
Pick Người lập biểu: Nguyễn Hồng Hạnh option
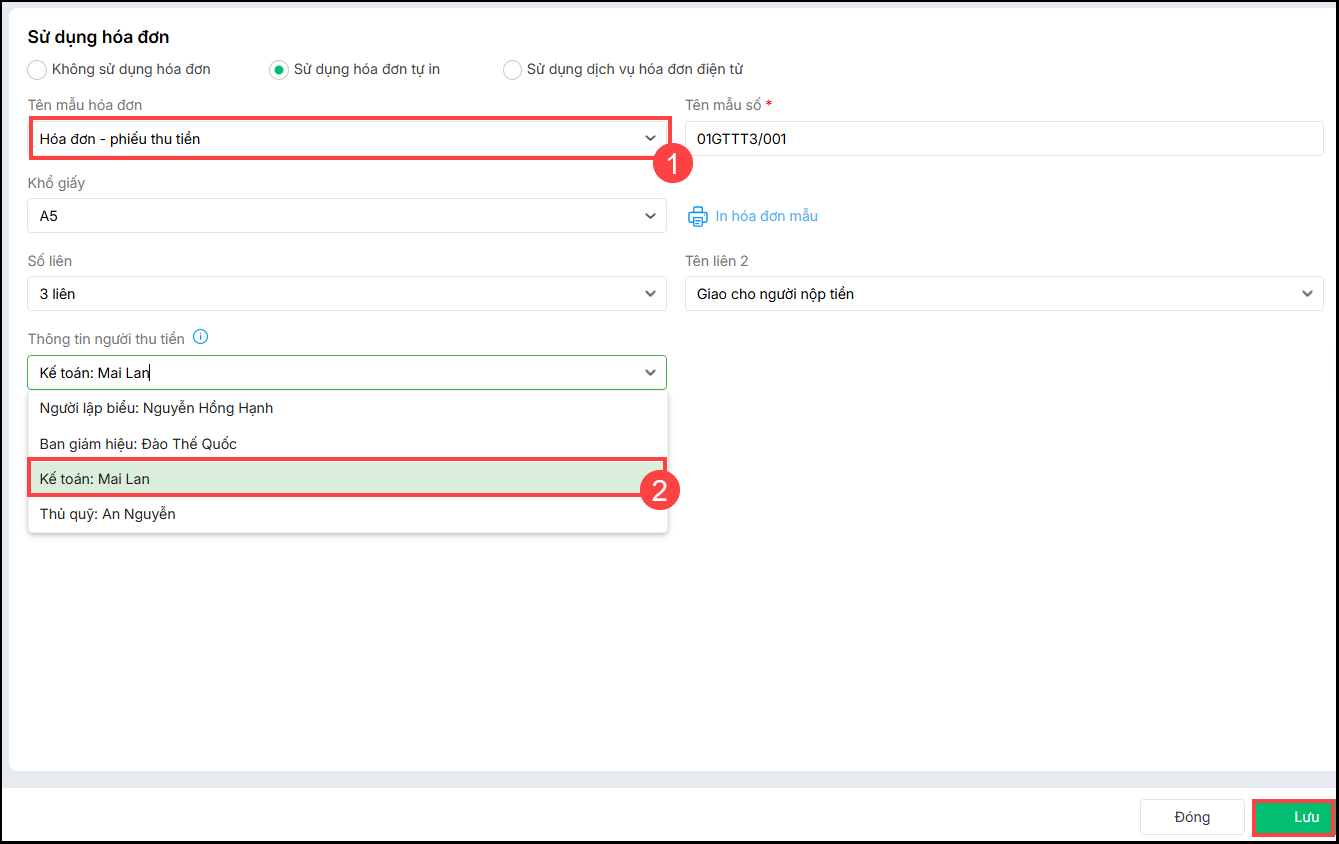click(x=156, y=408)
